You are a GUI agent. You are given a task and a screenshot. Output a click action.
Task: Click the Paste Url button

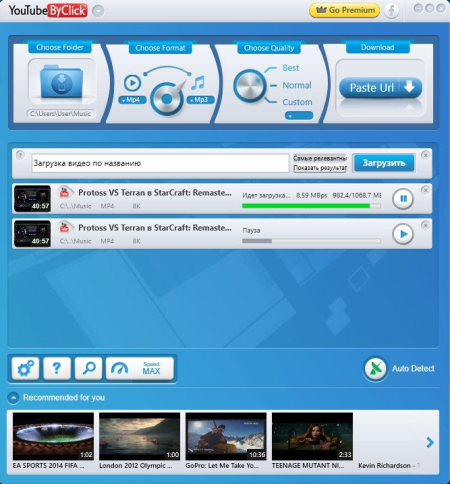point(381,88)
